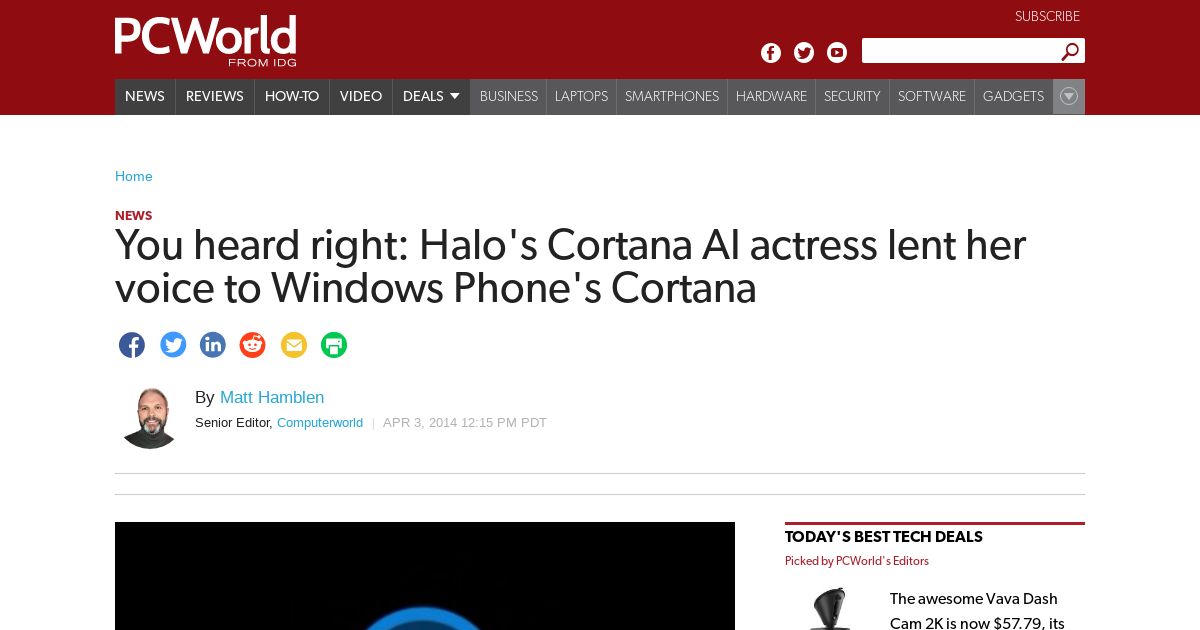Open Gadgets category
Viewport: 1200px width, 630px height.
(1013, 96)
